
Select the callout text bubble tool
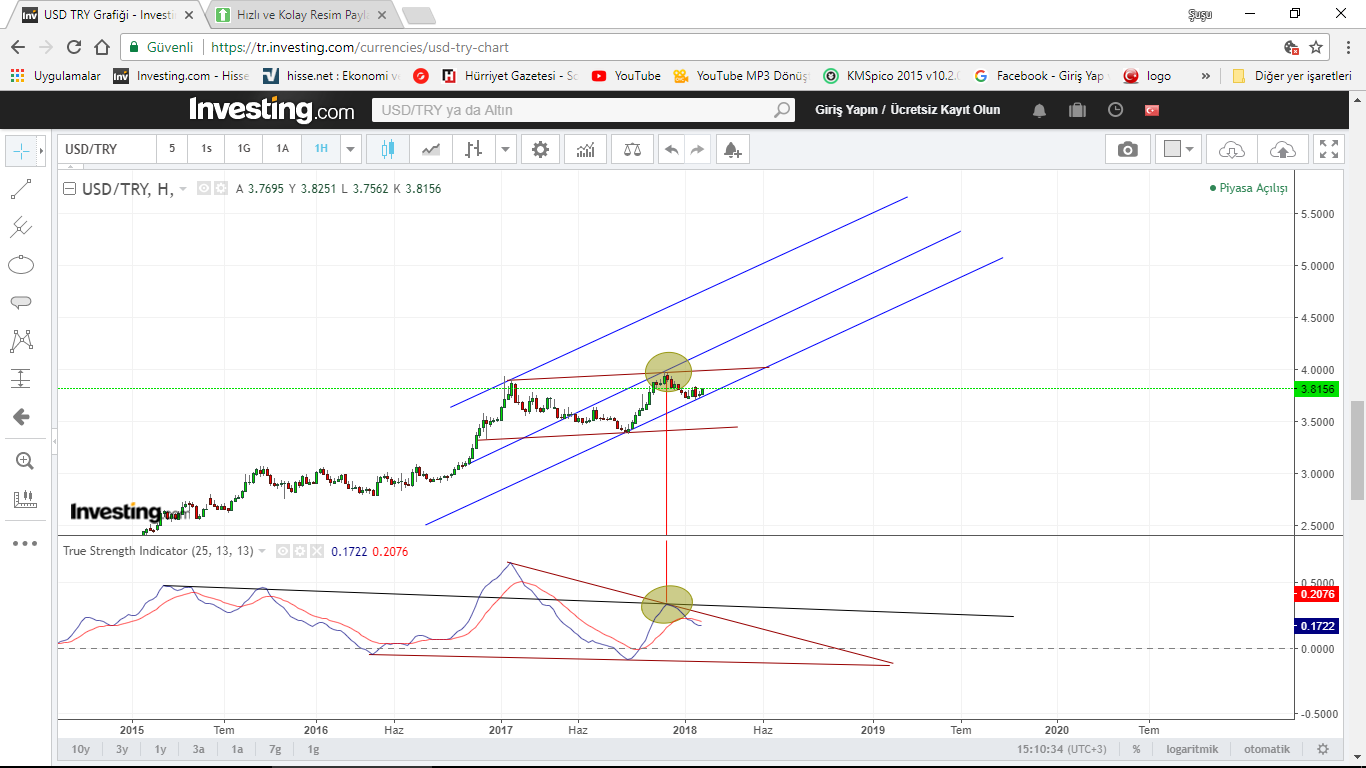[x=21, y=302]
